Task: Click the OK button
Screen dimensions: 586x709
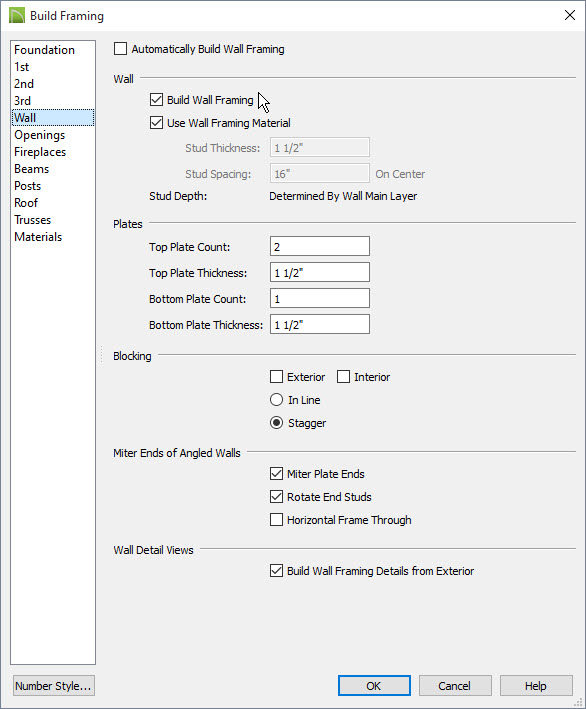Action: [374, 686]
